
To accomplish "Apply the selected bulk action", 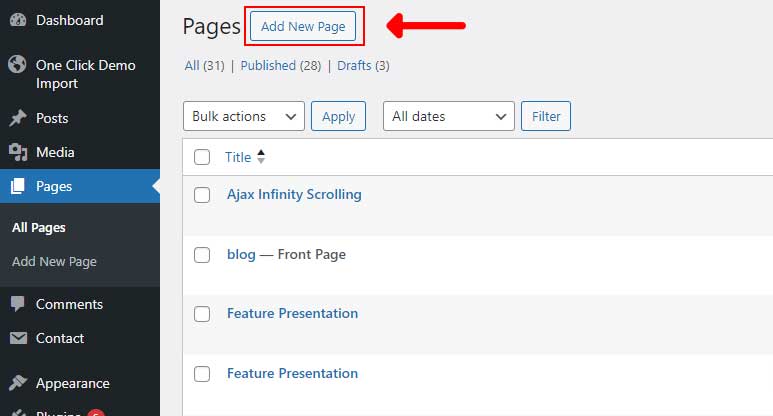I will tap(338, 116).
